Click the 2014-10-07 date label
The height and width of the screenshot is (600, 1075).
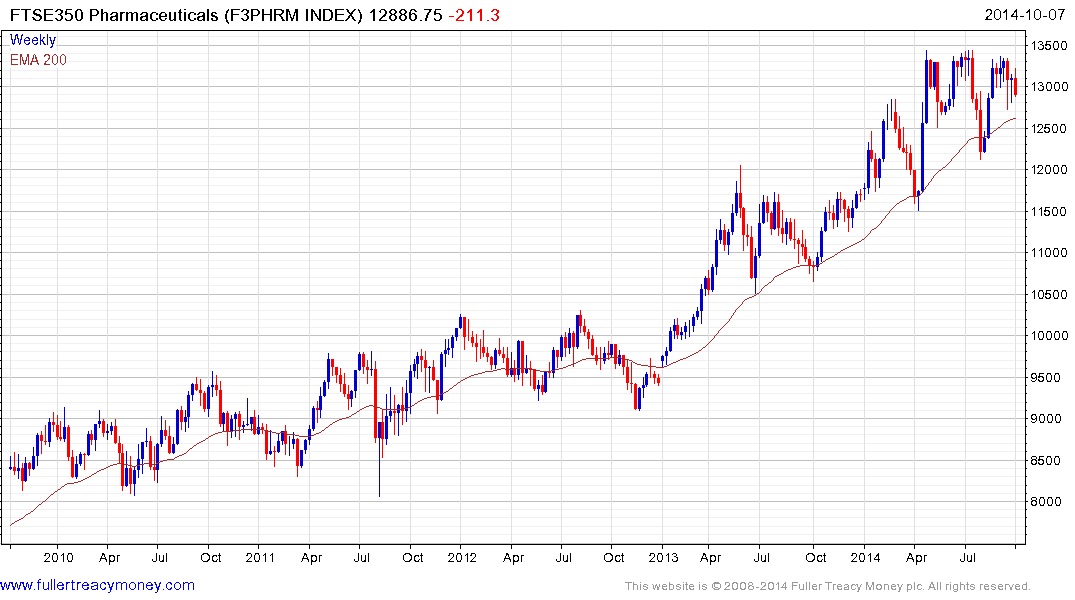tap(1025, 15)
